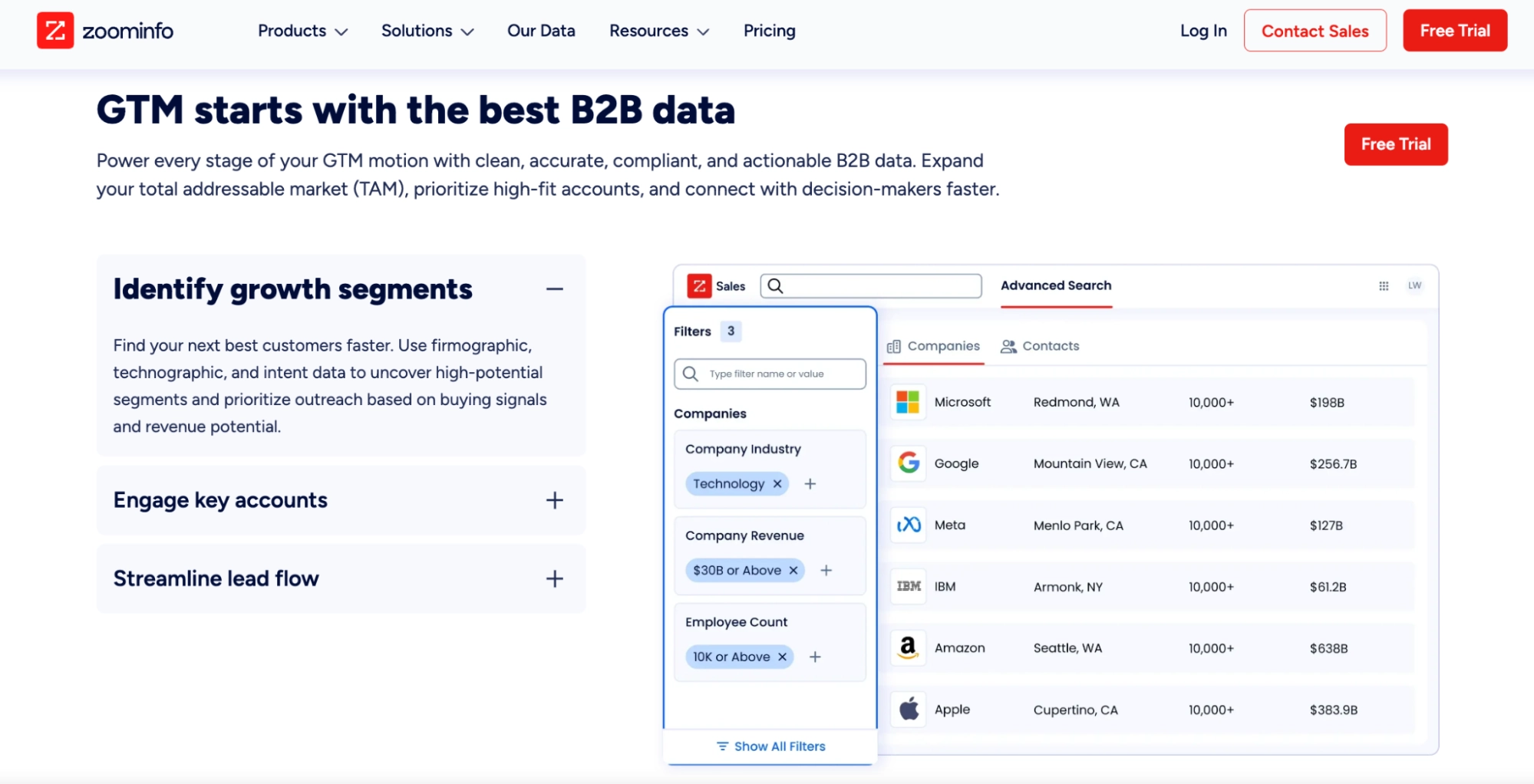The image size is (1534, 784).
Task: Click the Meta company name
Action: tap(950, 525)
